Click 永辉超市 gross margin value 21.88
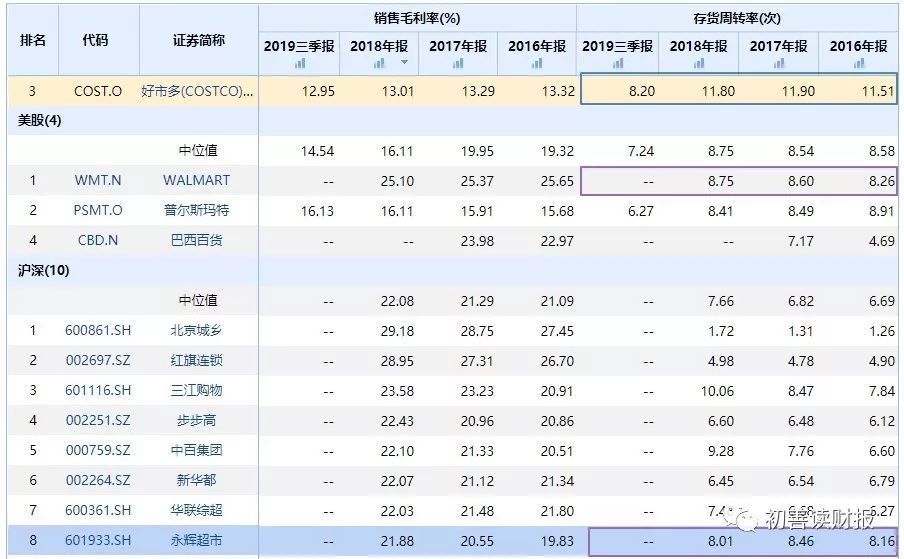This screenshot has width=904, height=559. coord(397,541)
